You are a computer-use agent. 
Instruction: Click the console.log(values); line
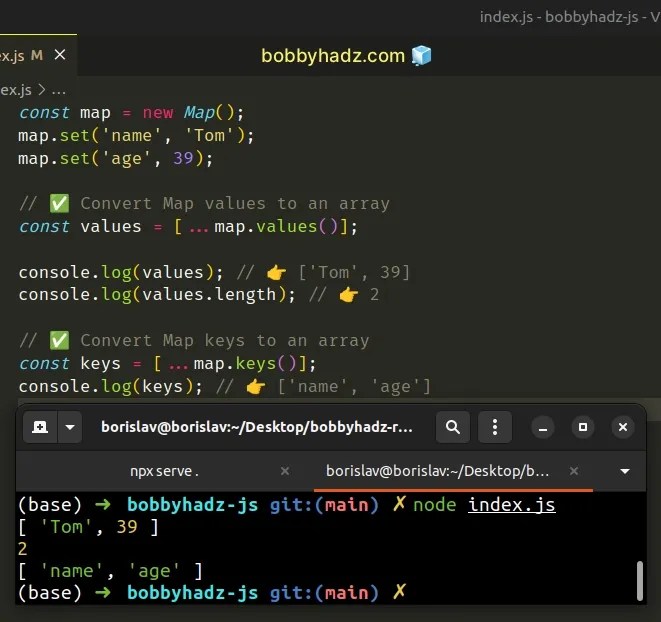(214, 272)
